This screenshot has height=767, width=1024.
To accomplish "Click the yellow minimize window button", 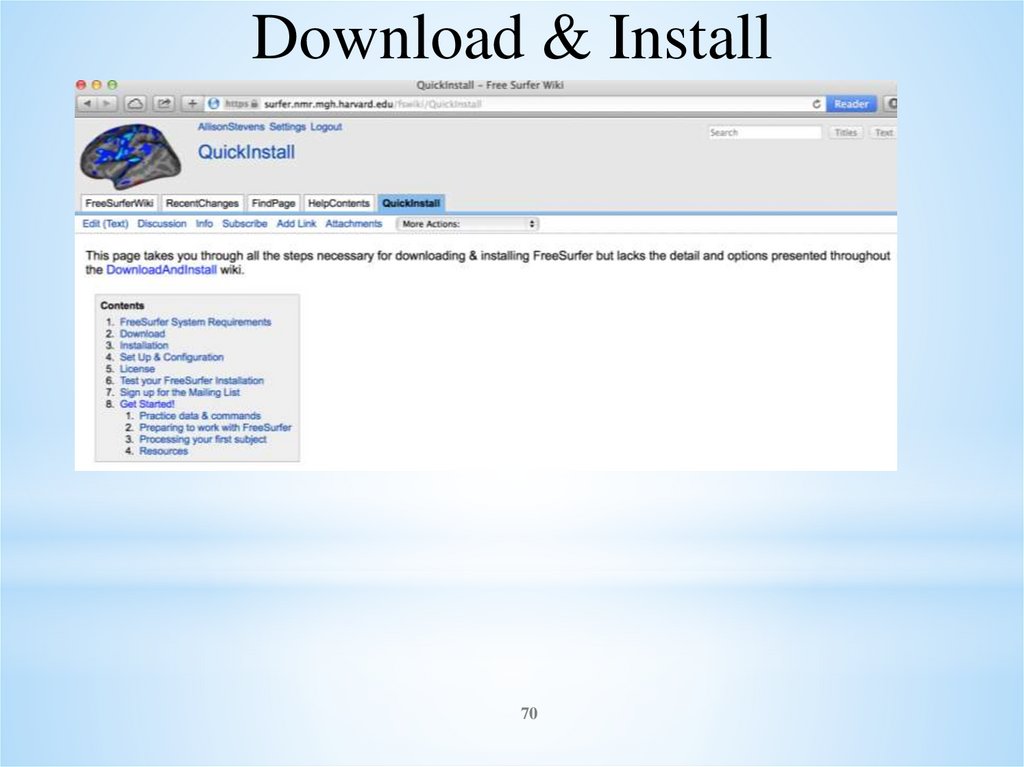I will (97, 85).
